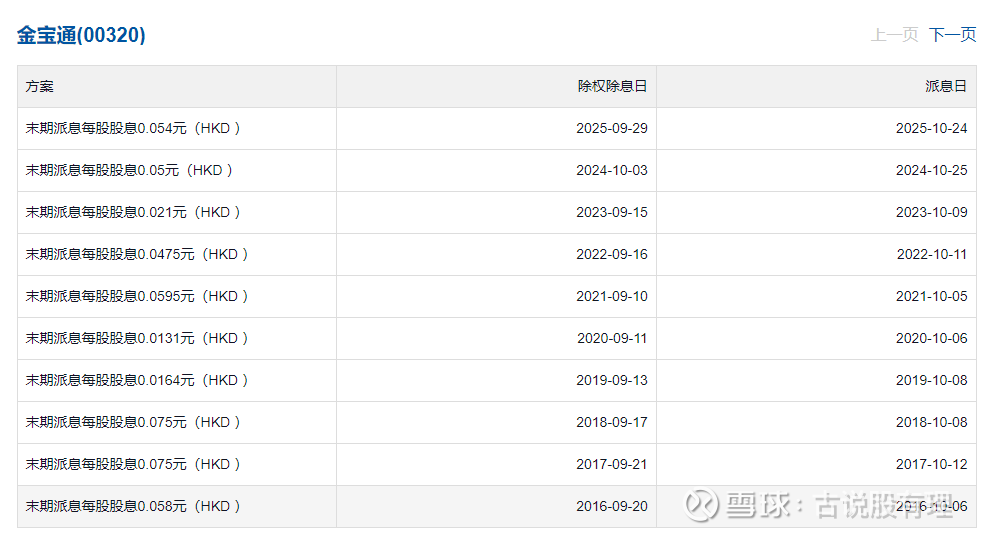Click the 上一页 previous page link
This screenshot has width=982, height=536.
[894, 35]
